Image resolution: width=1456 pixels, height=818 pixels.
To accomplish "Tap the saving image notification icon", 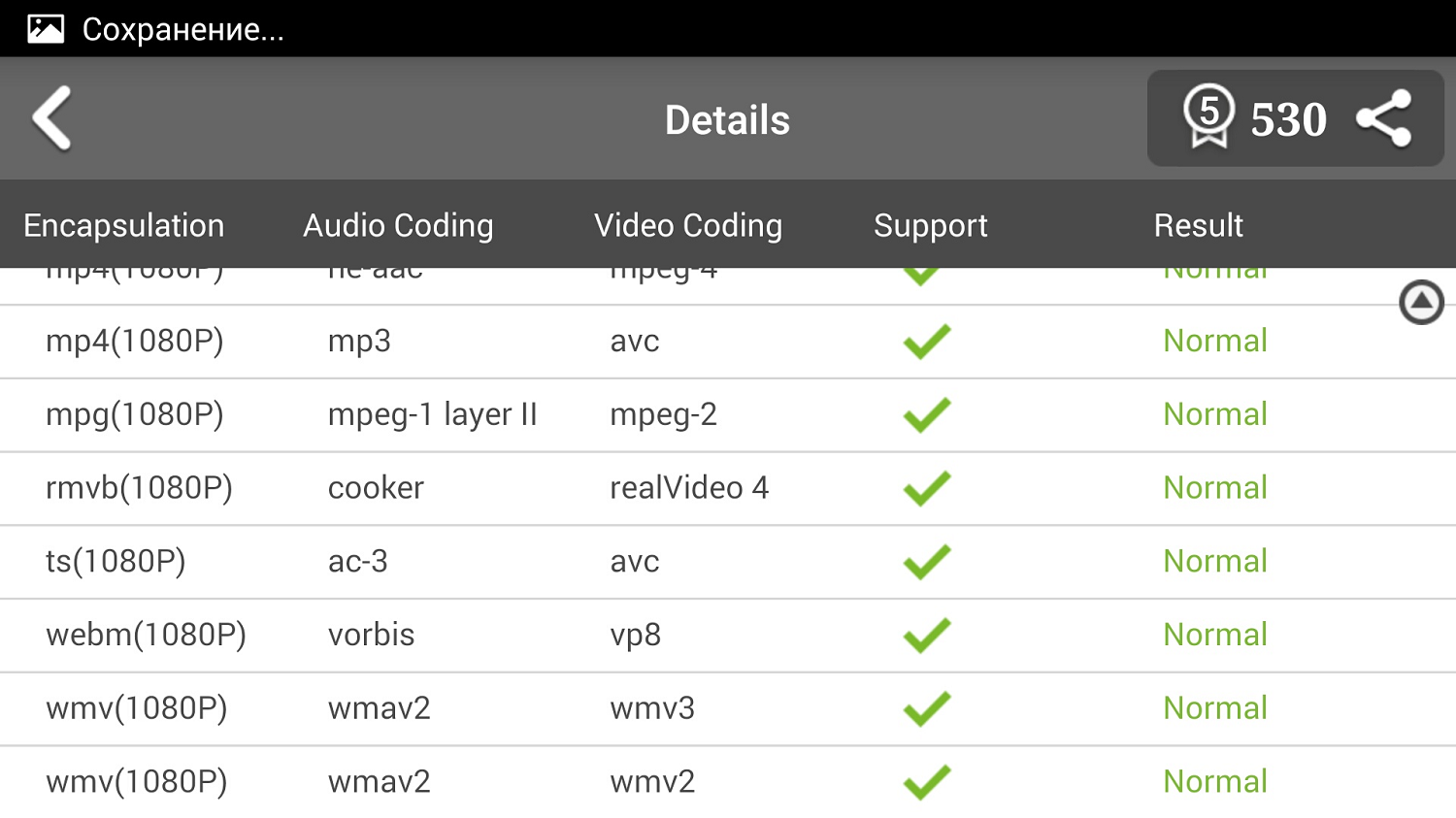I will (46, 29).
